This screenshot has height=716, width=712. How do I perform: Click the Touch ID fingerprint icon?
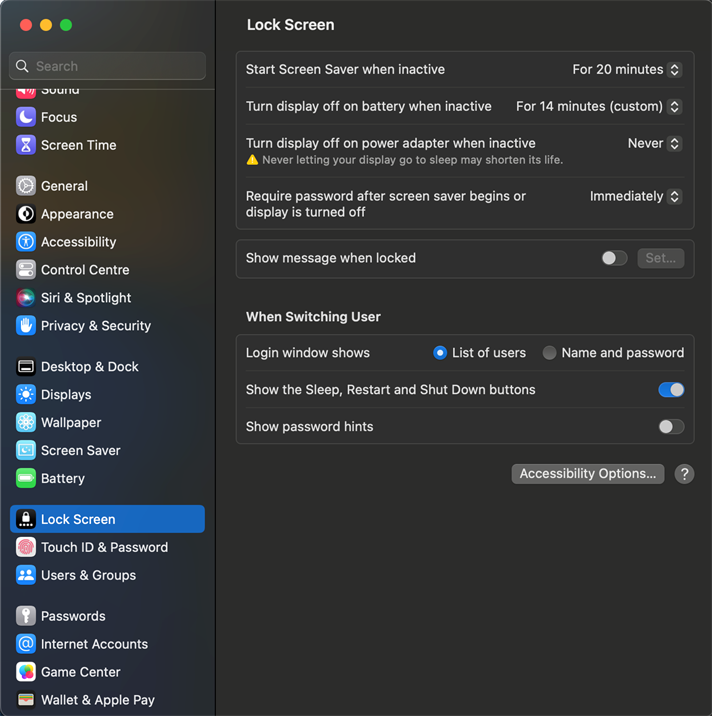[26, 547]
